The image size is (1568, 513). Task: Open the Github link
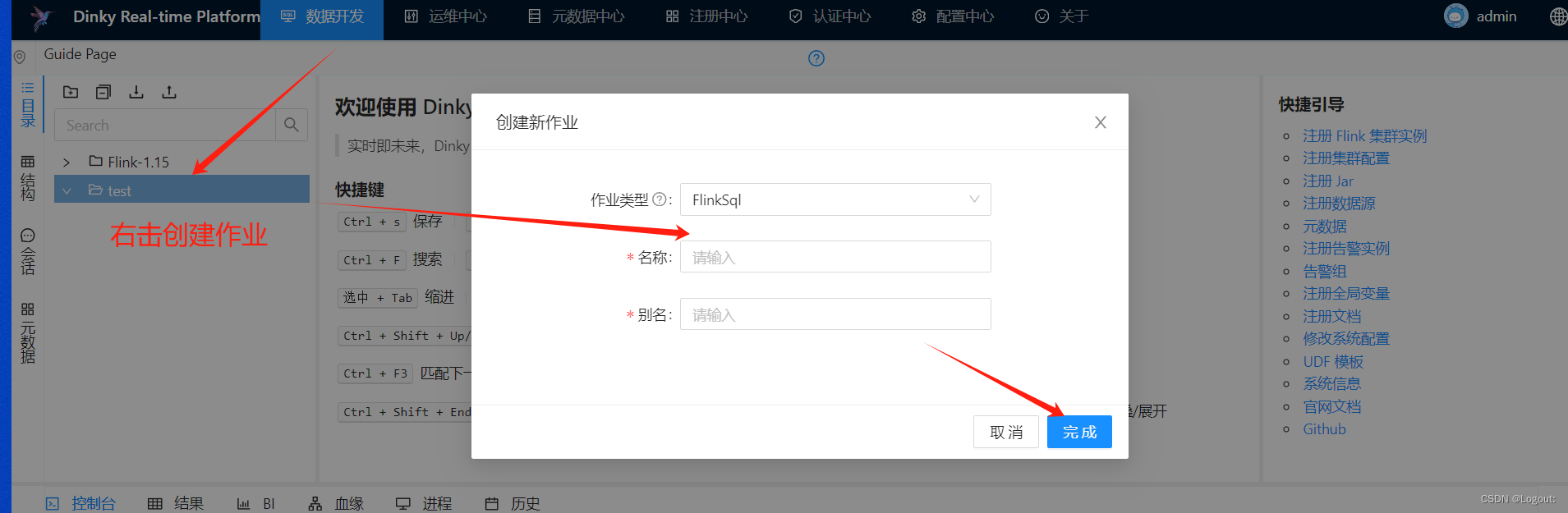pos(1324,428)
